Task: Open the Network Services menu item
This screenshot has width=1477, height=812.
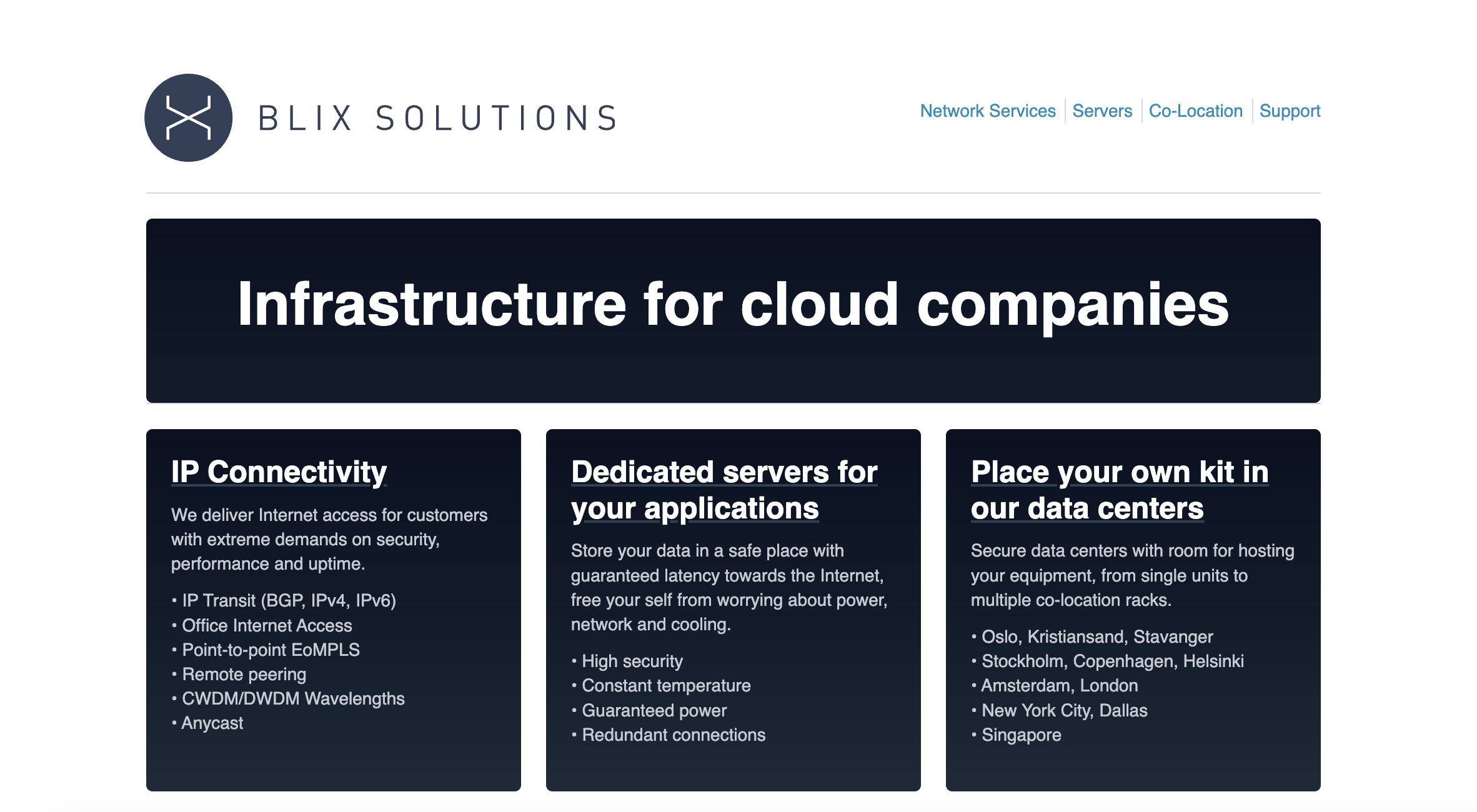Action: coord(987,111)
